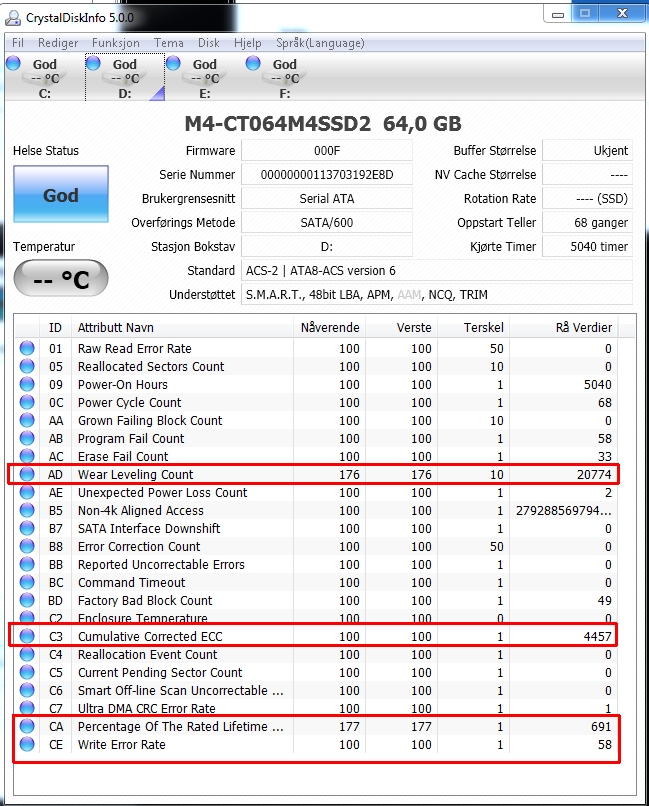Click raw value 20774 for Wear Leveling

coord(594,474)
